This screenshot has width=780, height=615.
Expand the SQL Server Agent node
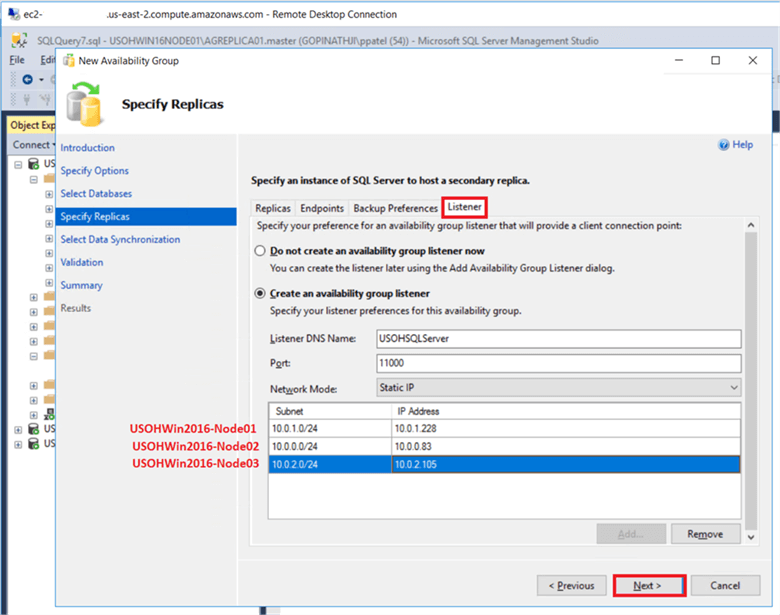[x=33, y=415]
